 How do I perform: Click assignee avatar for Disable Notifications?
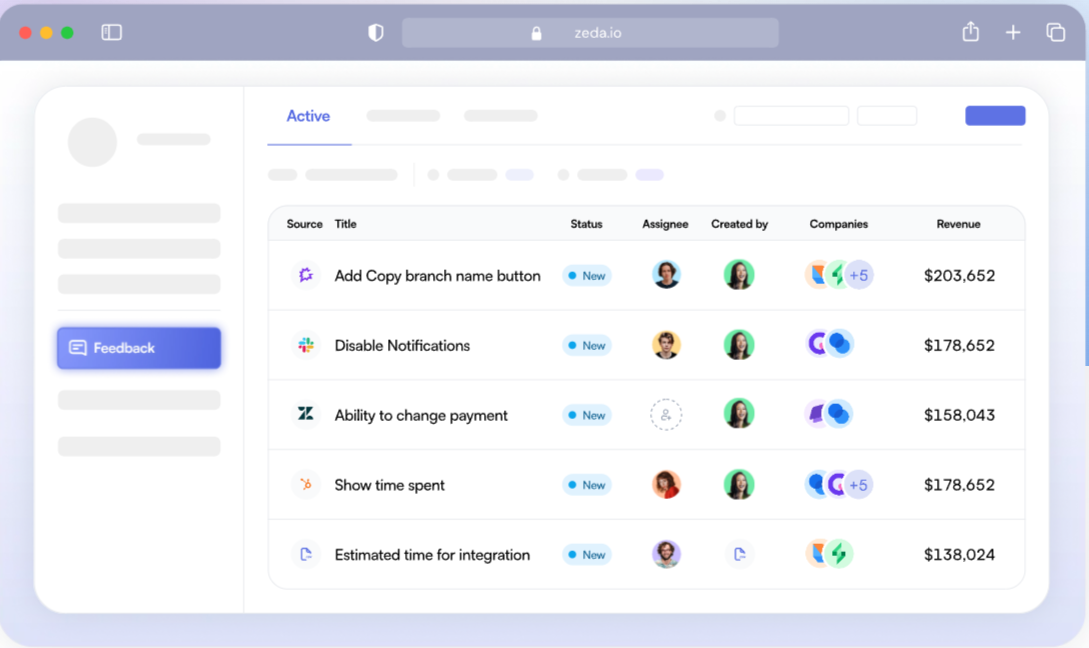point(666,344)
